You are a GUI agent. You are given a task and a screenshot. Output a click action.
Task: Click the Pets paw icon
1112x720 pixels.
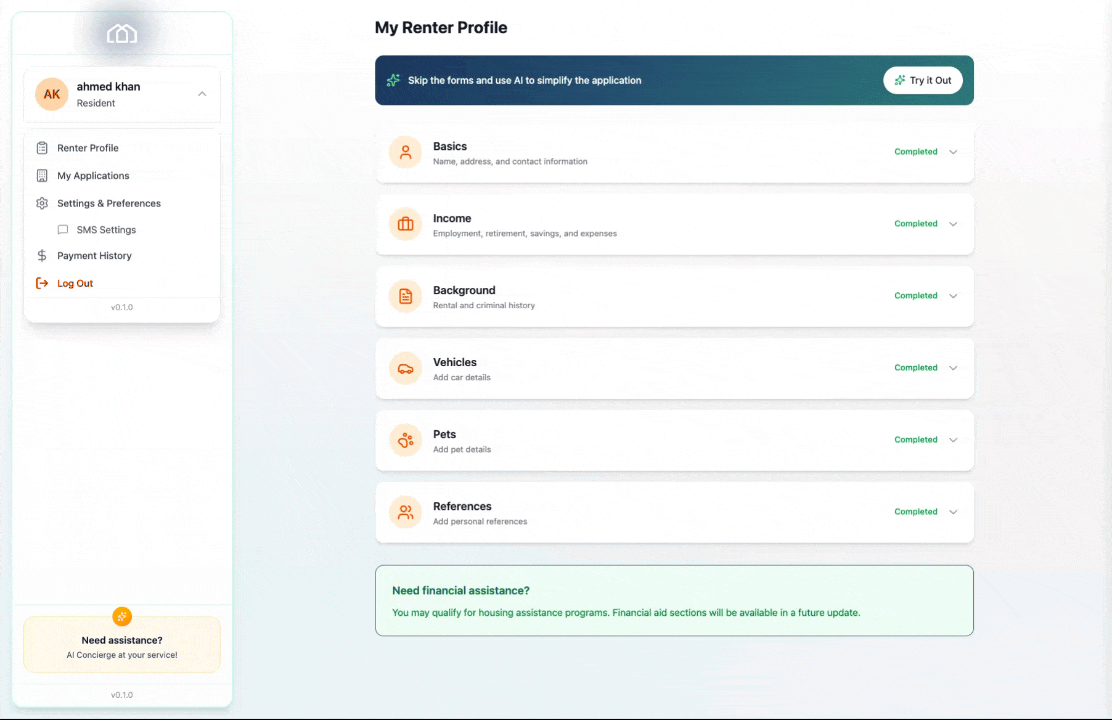point(405,440)
